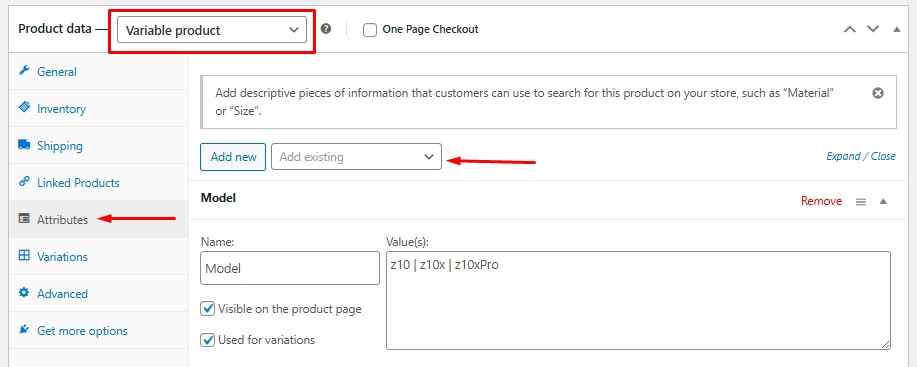Move Product data panel down
The image size is (917, 367).
[x=873, y=29]
